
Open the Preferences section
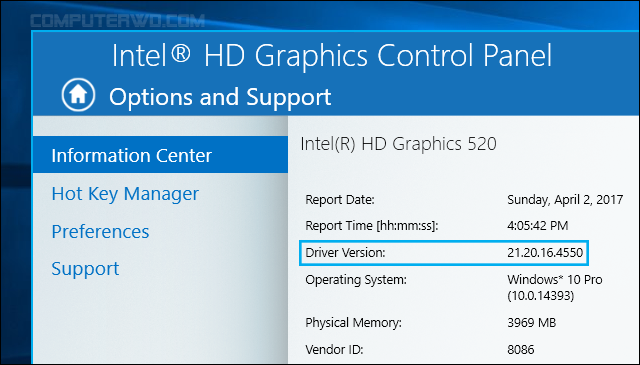tap(100, 231)
